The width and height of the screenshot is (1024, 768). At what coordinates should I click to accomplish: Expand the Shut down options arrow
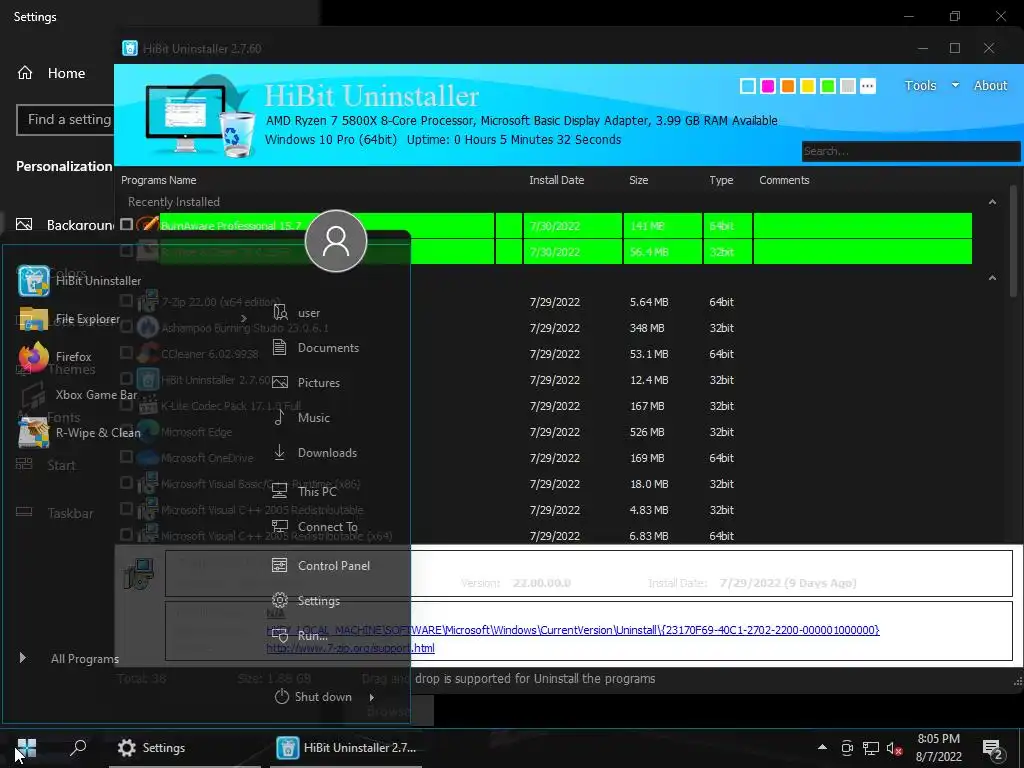(372, 697)
